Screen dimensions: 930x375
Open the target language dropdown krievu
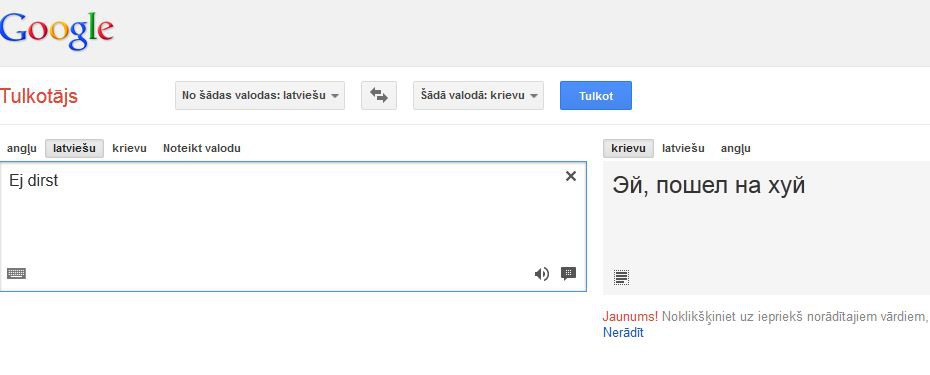click(478, 96)
